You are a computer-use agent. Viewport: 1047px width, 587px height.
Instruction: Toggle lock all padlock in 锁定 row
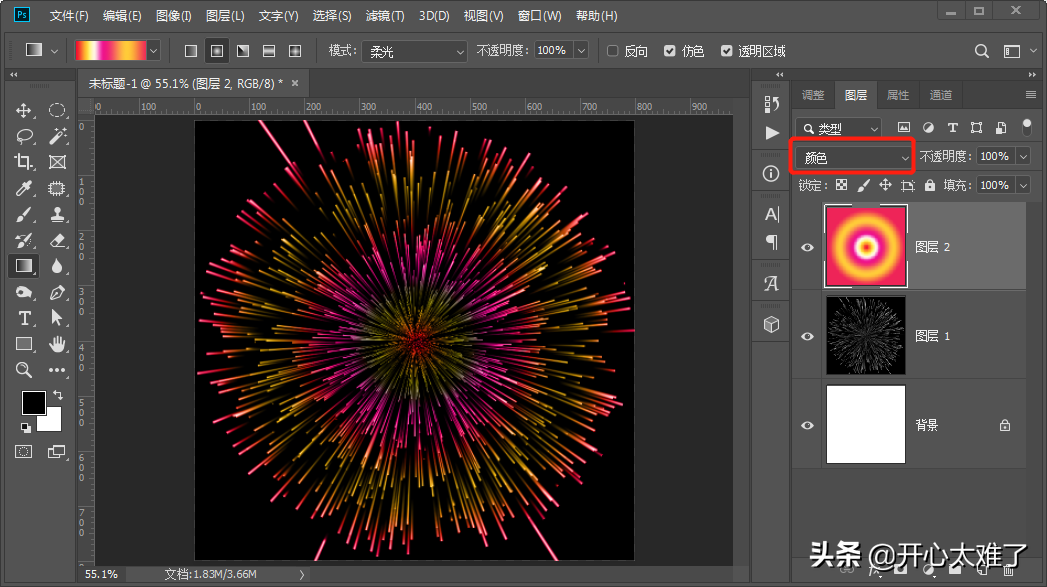click(930, 185)
